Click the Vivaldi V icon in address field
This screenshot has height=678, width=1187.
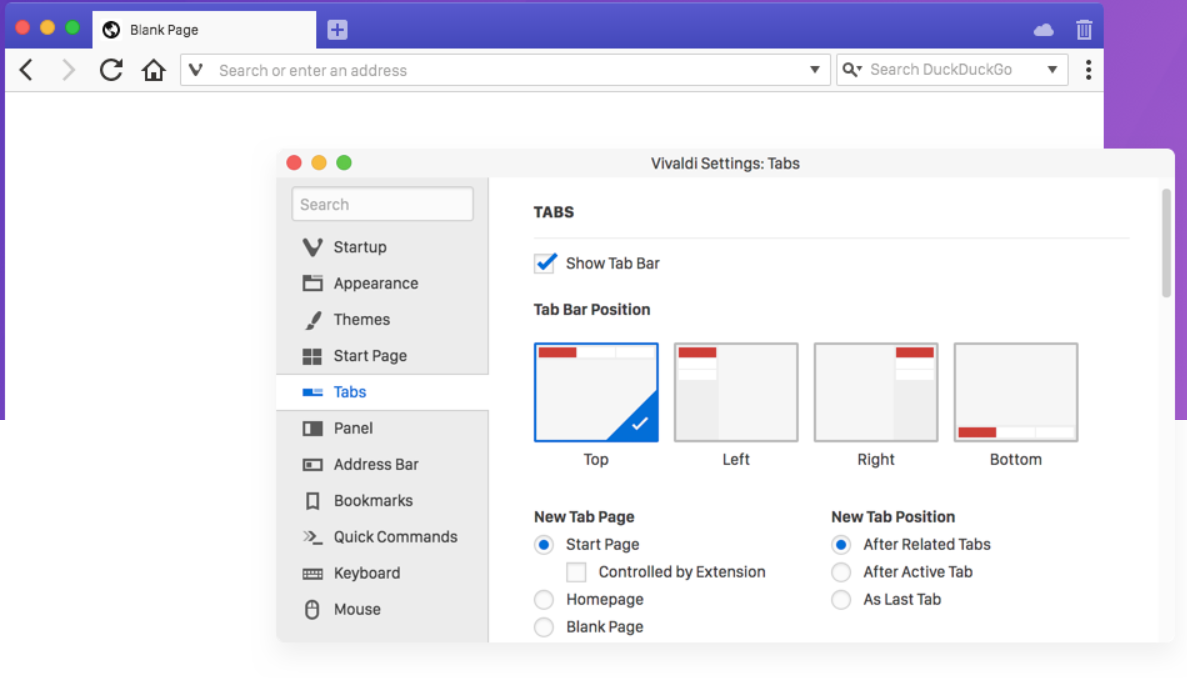[x=196, y=70]
